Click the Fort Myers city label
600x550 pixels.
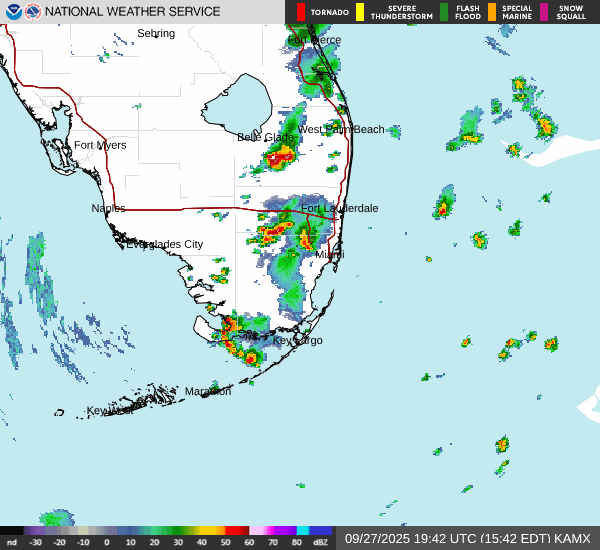[100, 145]
